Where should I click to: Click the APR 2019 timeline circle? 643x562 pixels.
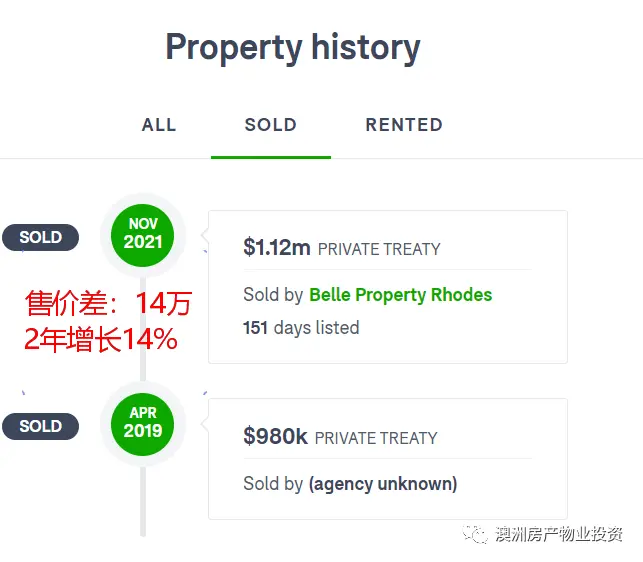pyautogui.click(x=143, y=424)
